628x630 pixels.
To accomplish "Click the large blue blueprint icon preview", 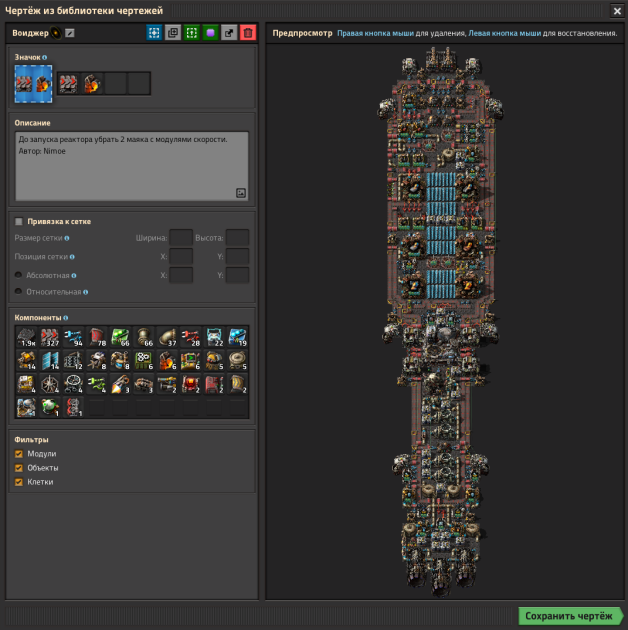I will click(x=33, y=84).
